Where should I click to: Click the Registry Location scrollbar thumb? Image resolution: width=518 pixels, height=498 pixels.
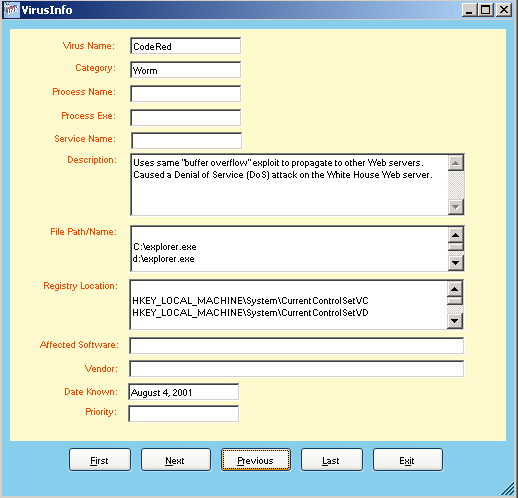455,301
